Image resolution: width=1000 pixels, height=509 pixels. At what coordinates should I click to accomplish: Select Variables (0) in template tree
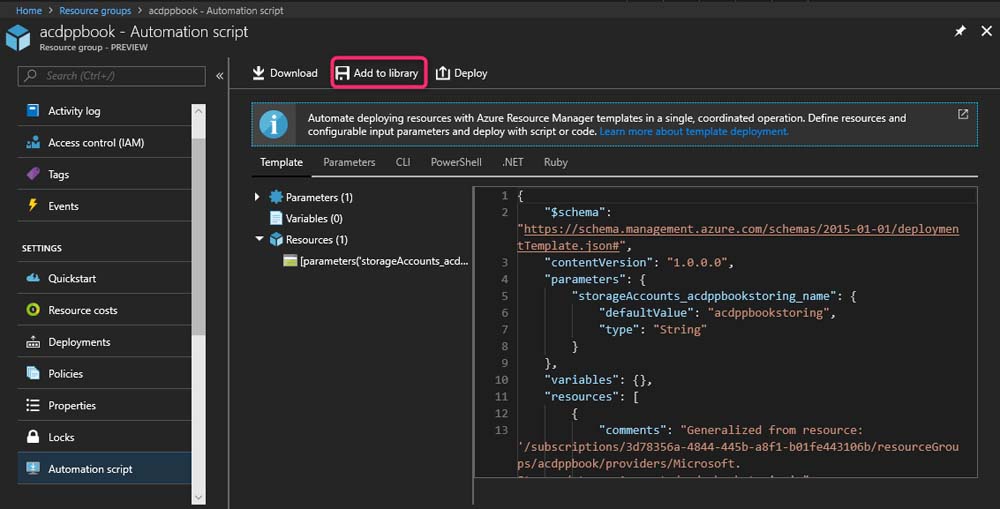(314, 218)
